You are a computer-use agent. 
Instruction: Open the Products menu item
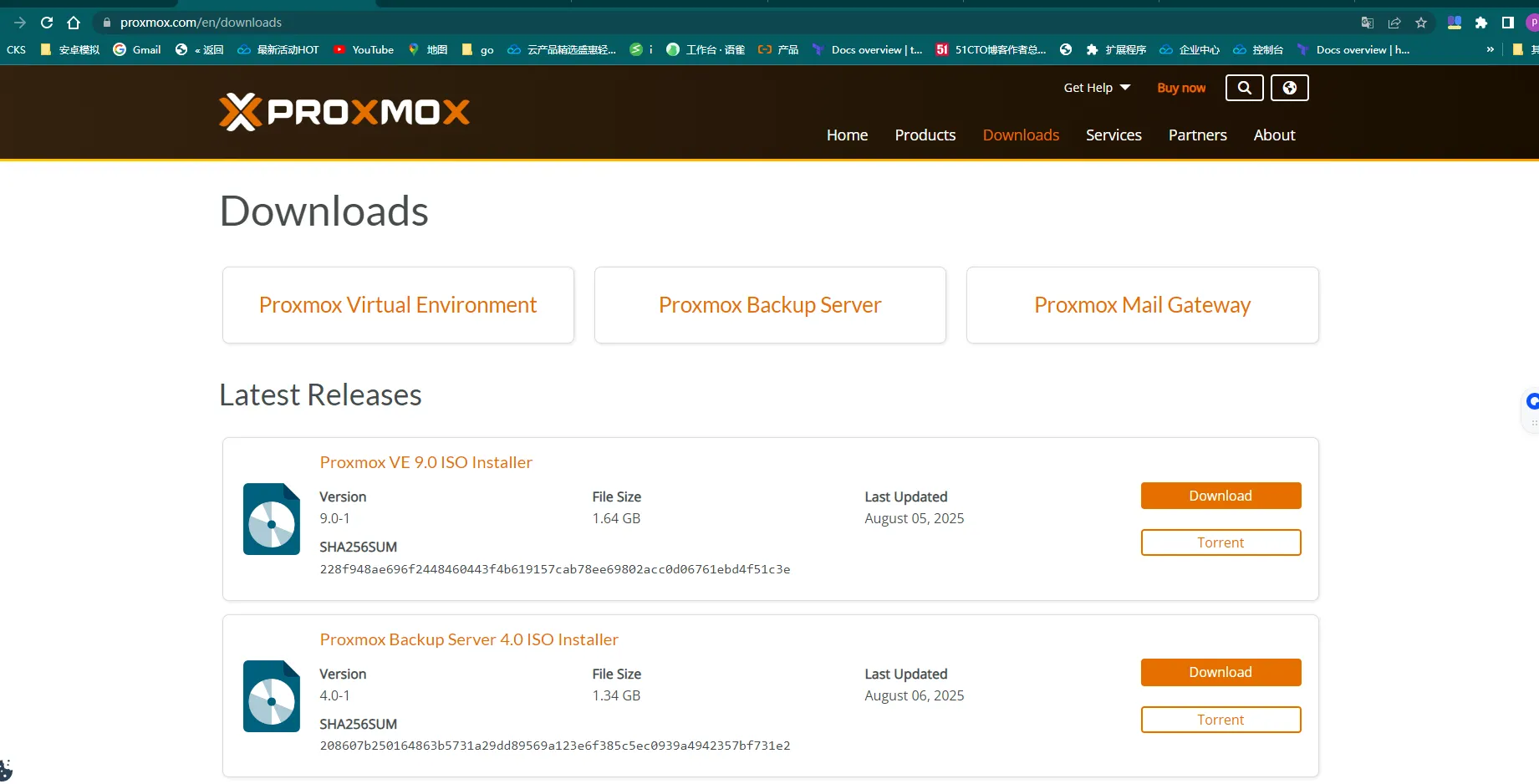pyautogui.click(x=925, y=135)
